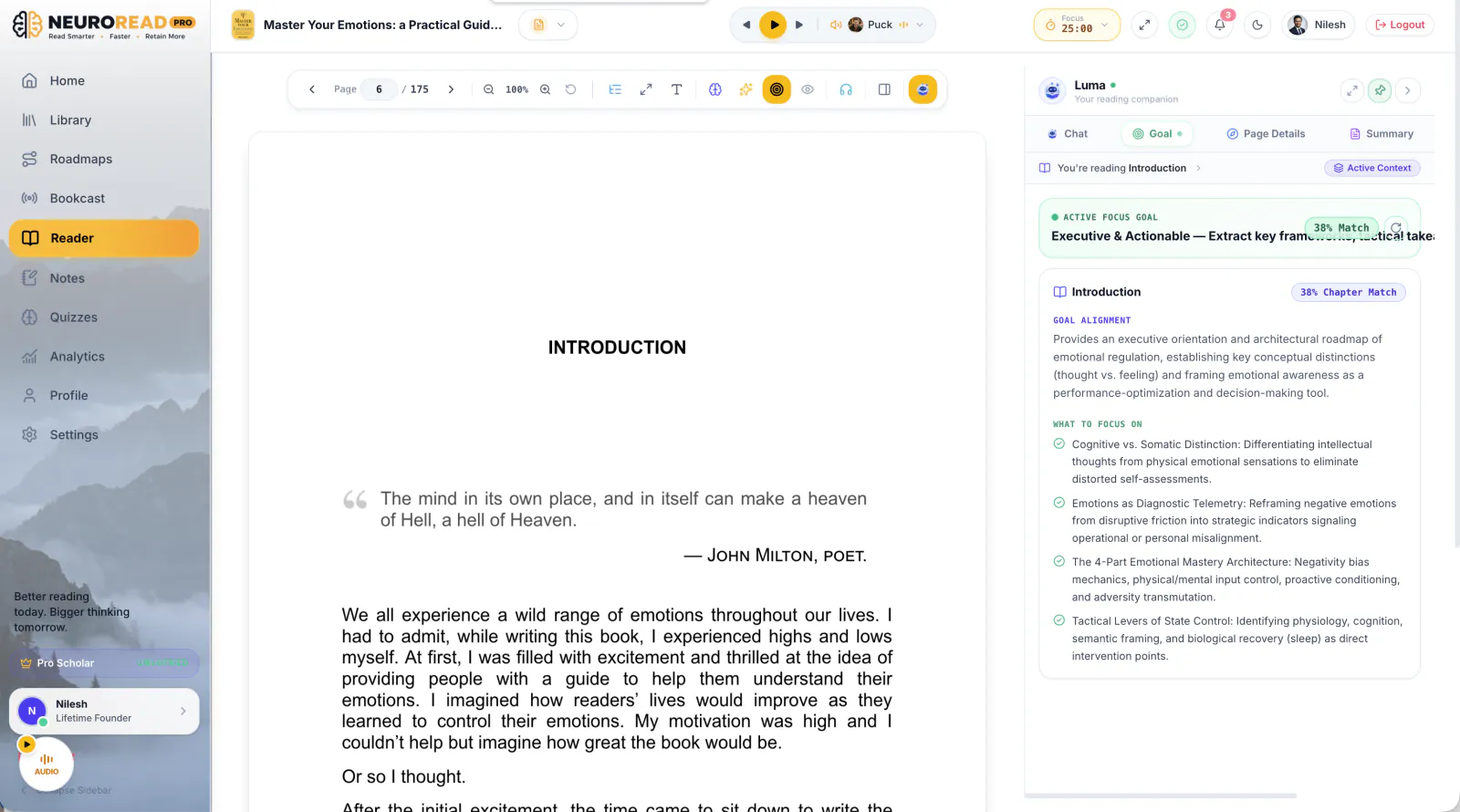Switch to the Summary tab
Viewport: 1460px width, 812px height.
click(1382, 133)
